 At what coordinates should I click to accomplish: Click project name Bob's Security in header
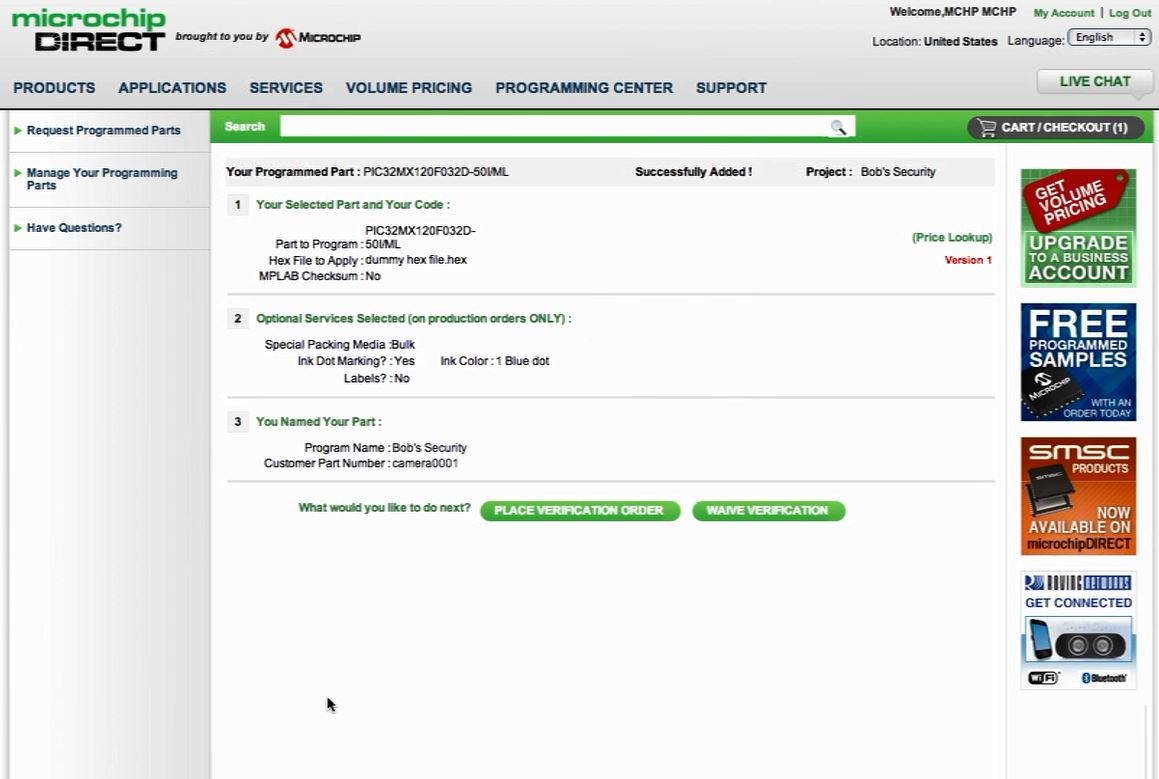coord(898,172)
